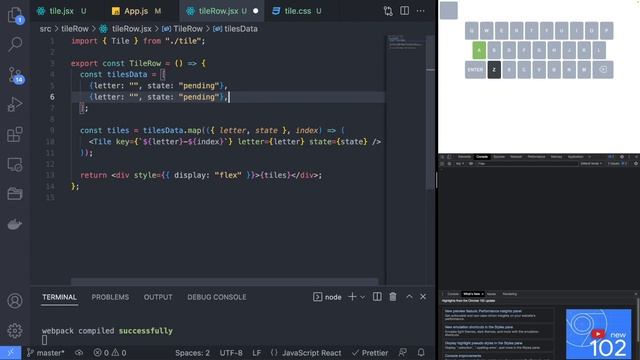
Task: Select the PROBLEMS panel tab
Action: [110, 297]
